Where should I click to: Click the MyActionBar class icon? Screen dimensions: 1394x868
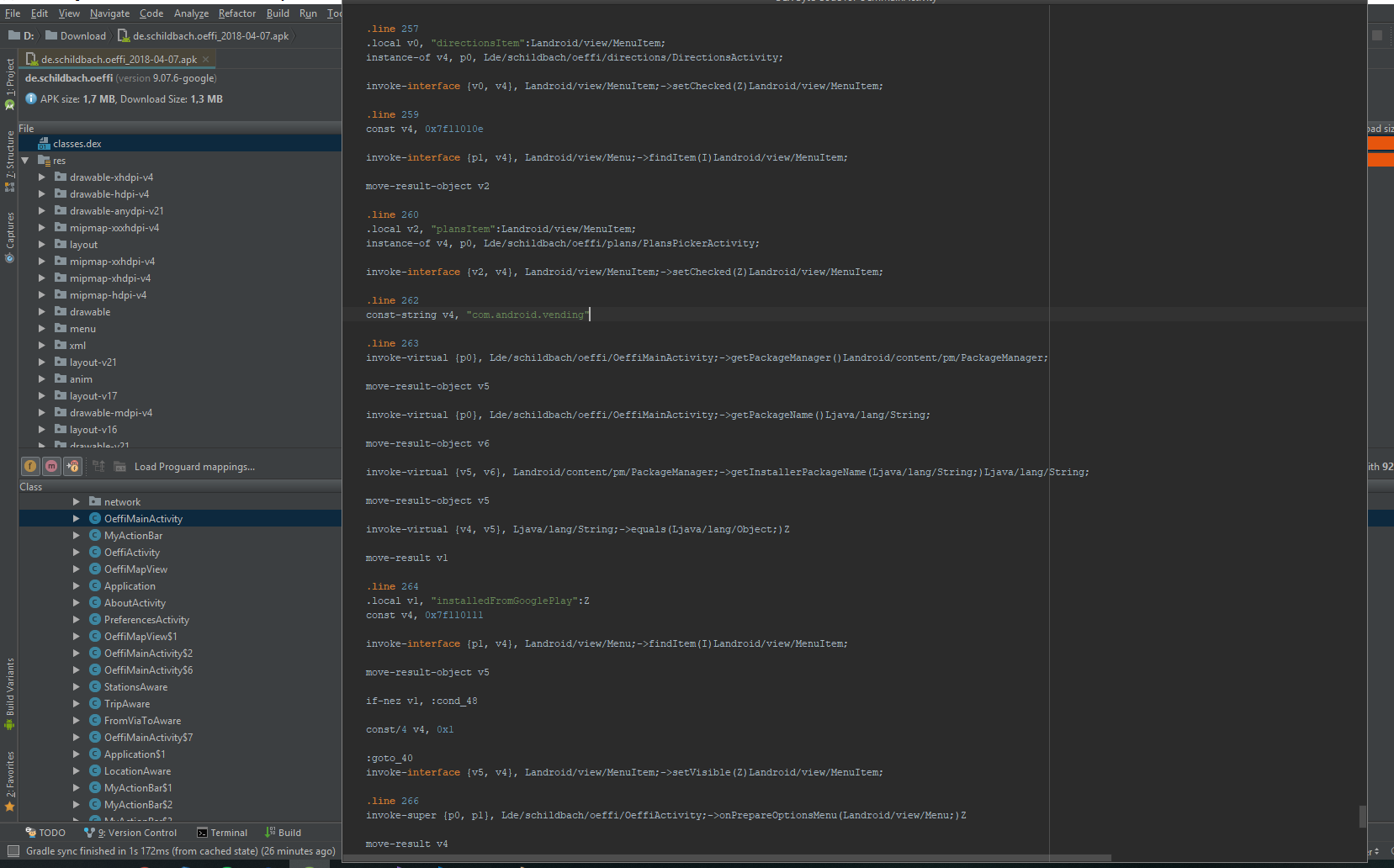(x=95, y=535)
